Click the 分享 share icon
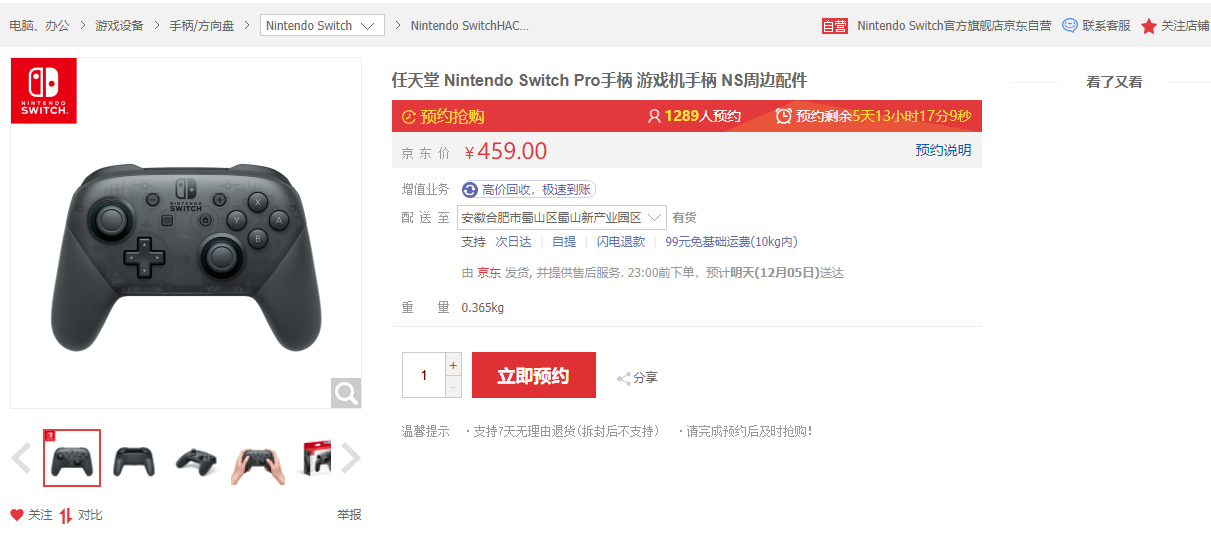Image resolution: width=1211 pixels, height=539 pixels. click(x=624, y=378)
